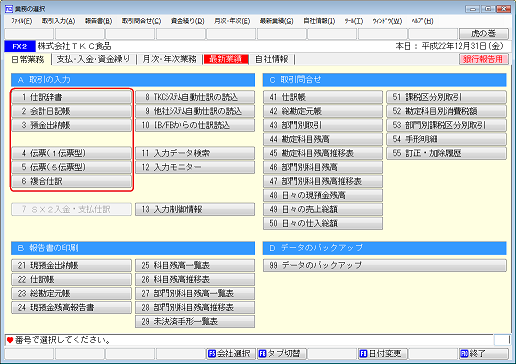The height and width of the screenshot is (364, 516).
Task: Open 47 部門別科目残高推移表 inquiry
Action: [x=323, y=181]
